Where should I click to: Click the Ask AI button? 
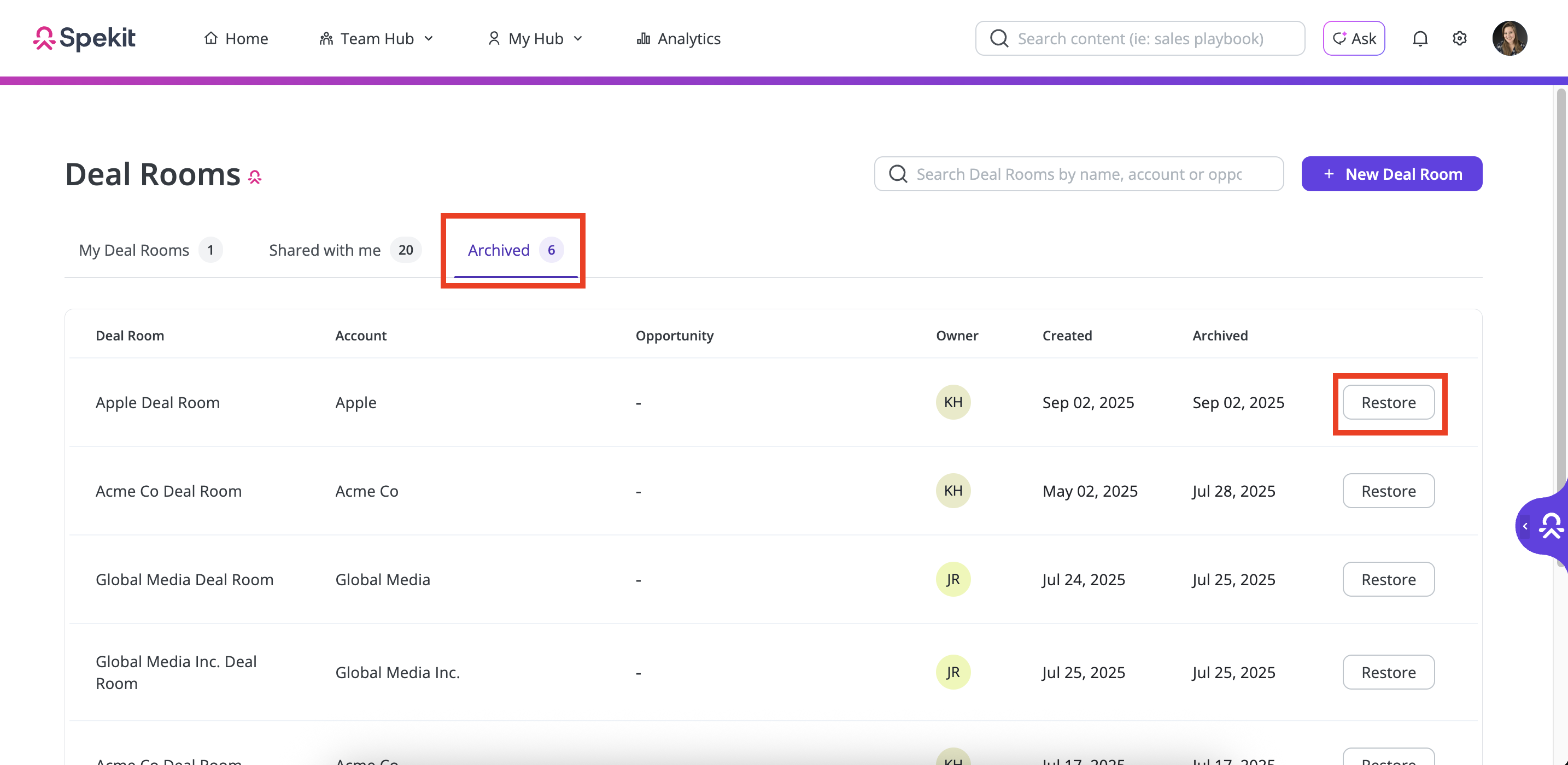click(x=1354, y=38)
